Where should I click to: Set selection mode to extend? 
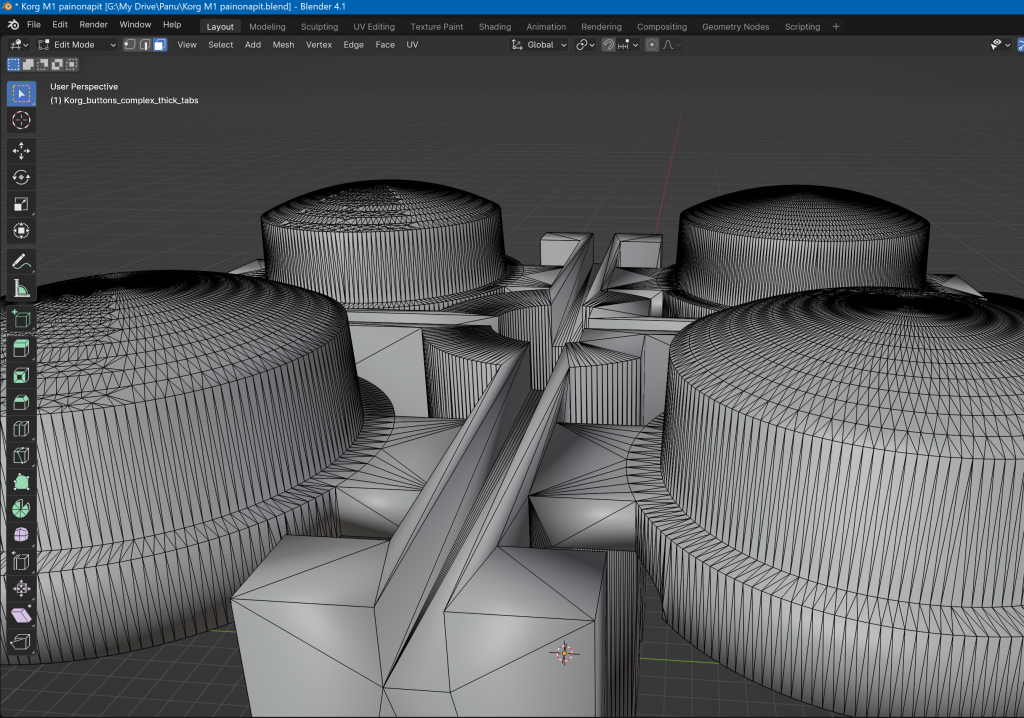click(28, 64)
